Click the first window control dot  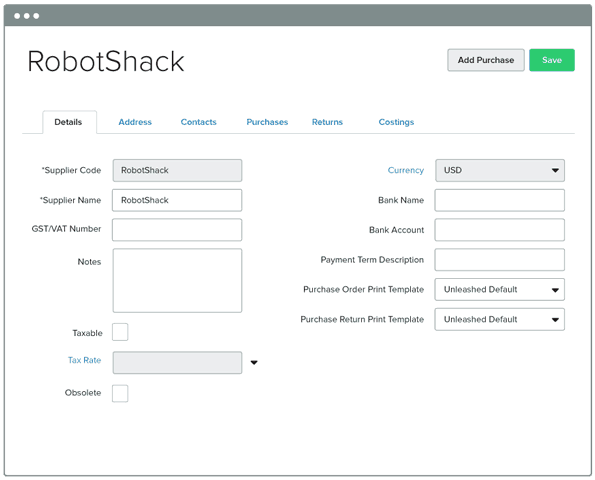17,16
